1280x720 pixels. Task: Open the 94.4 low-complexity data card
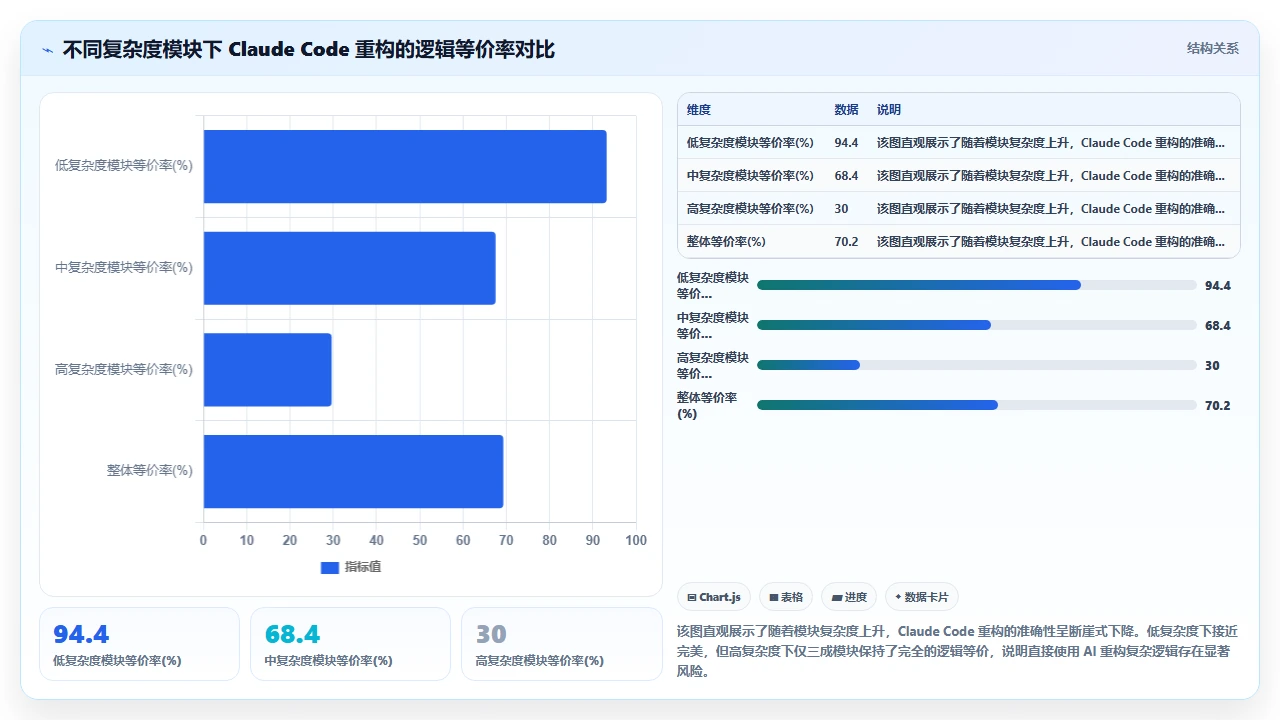(140, 644)
